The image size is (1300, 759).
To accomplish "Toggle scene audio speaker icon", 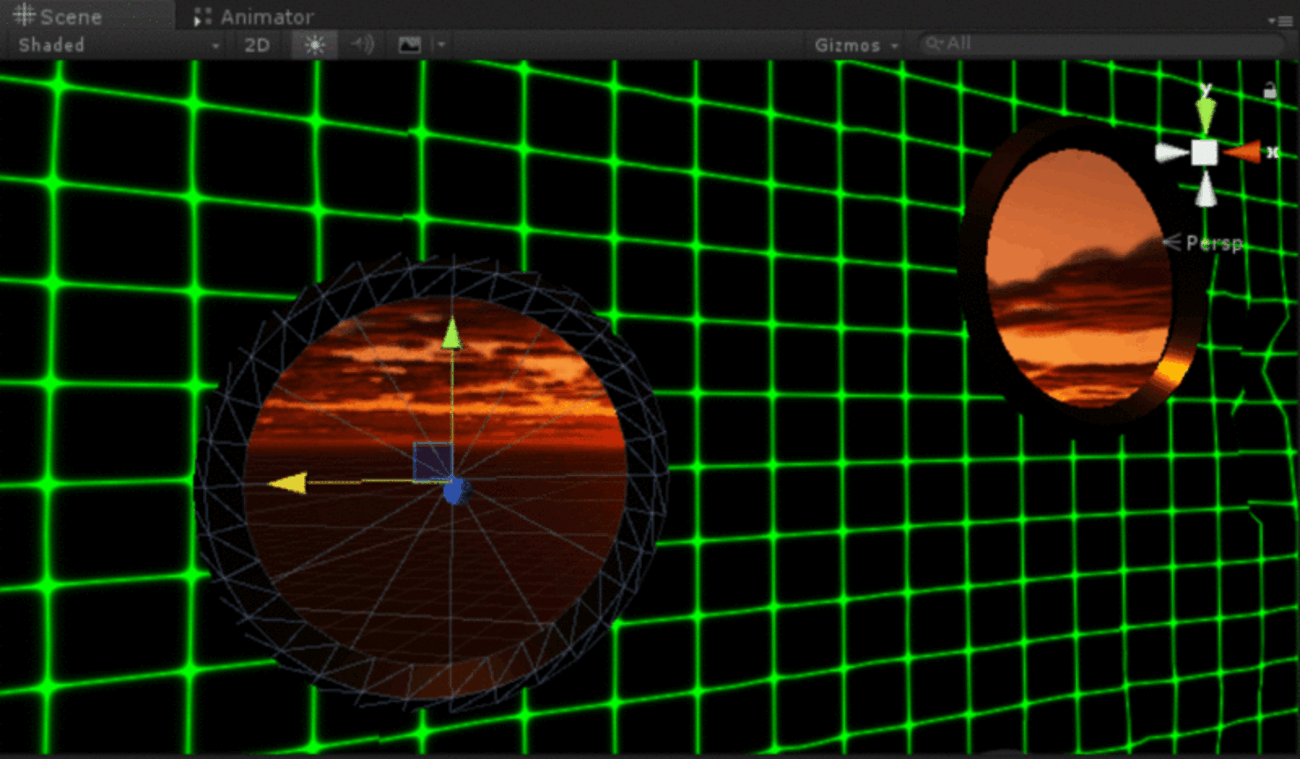I will pyautogui.click(x=362, y=45).
